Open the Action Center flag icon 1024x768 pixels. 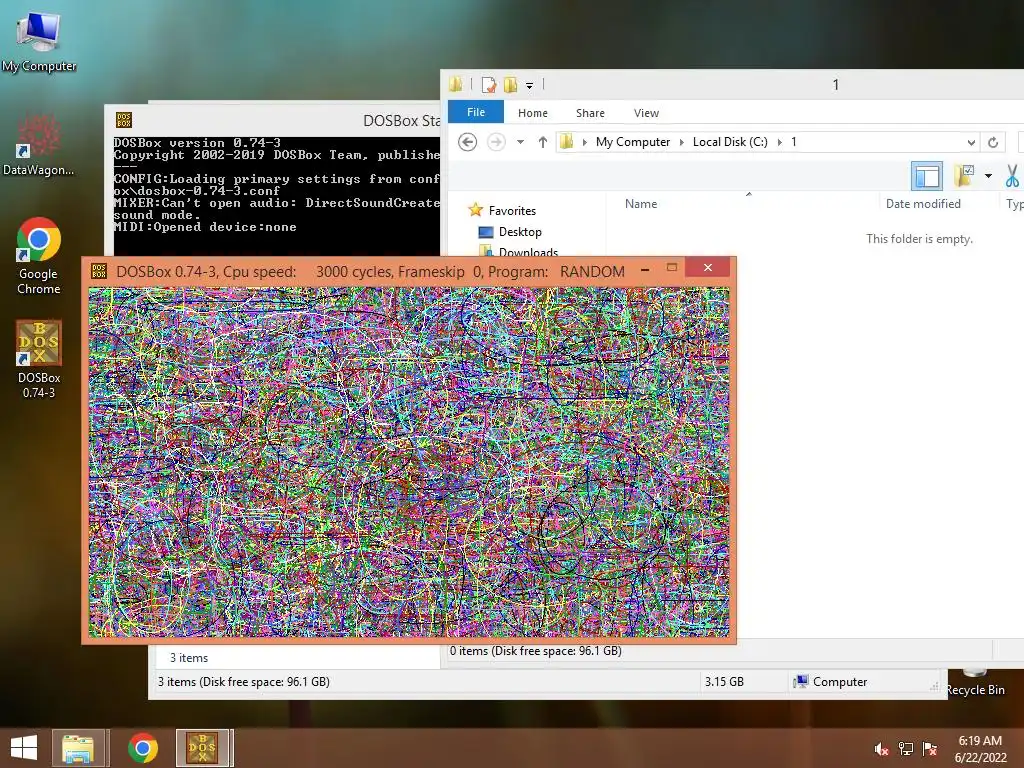pyautogui.click(x=930, y=749)
